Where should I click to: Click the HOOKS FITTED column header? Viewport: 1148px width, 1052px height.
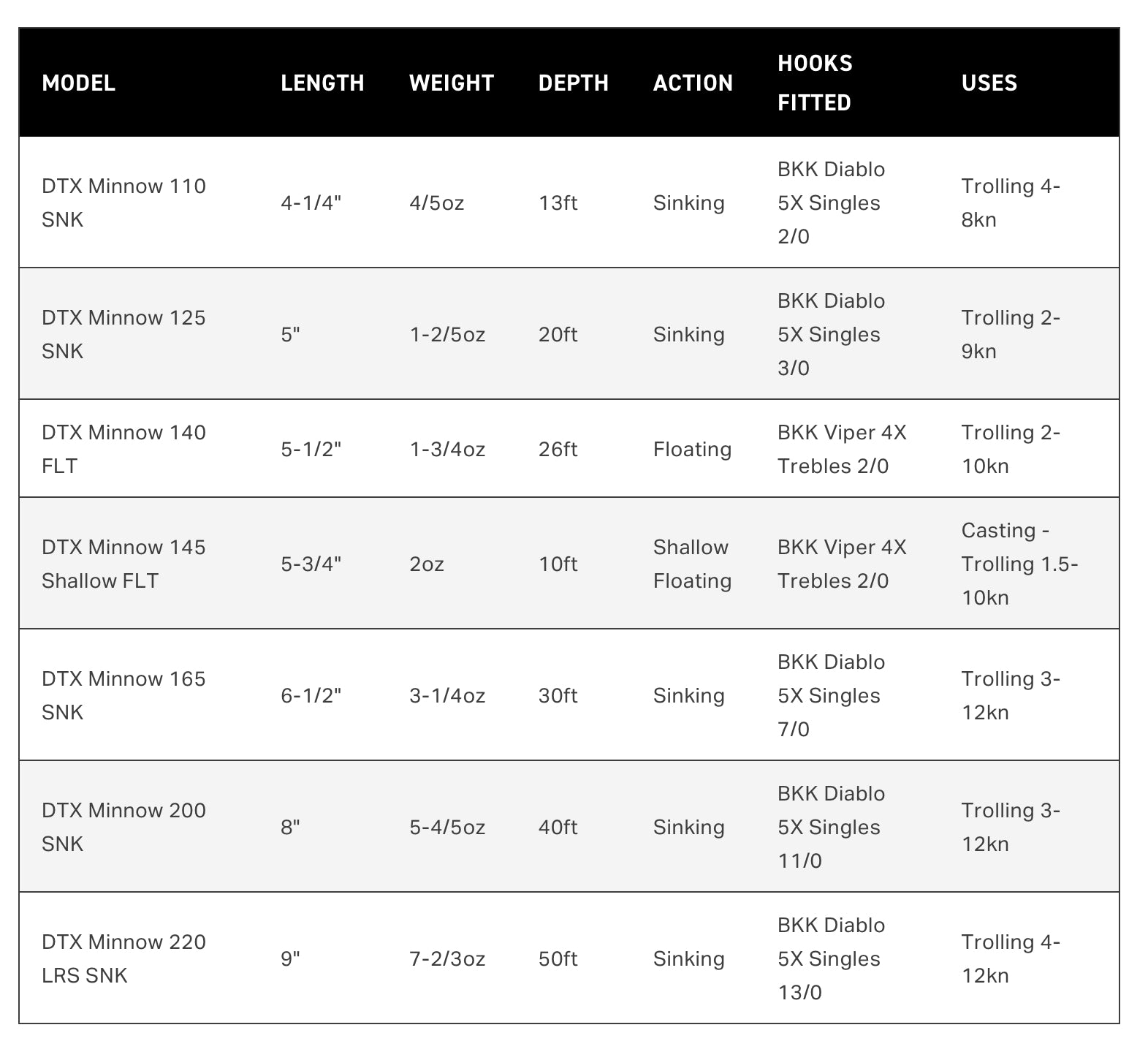click(815, 83)
